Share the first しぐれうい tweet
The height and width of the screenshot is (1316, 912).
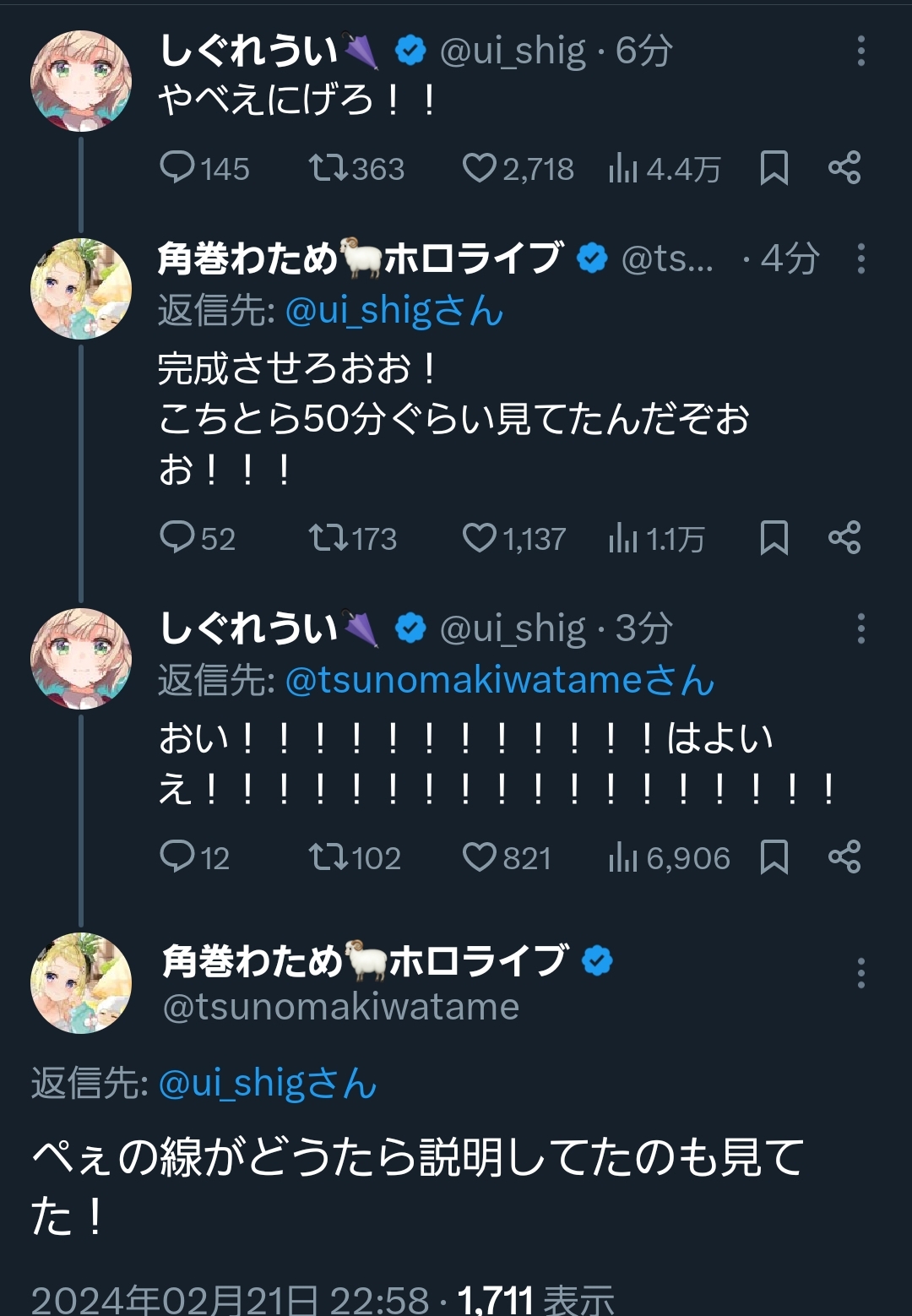[x=844, y=168]
